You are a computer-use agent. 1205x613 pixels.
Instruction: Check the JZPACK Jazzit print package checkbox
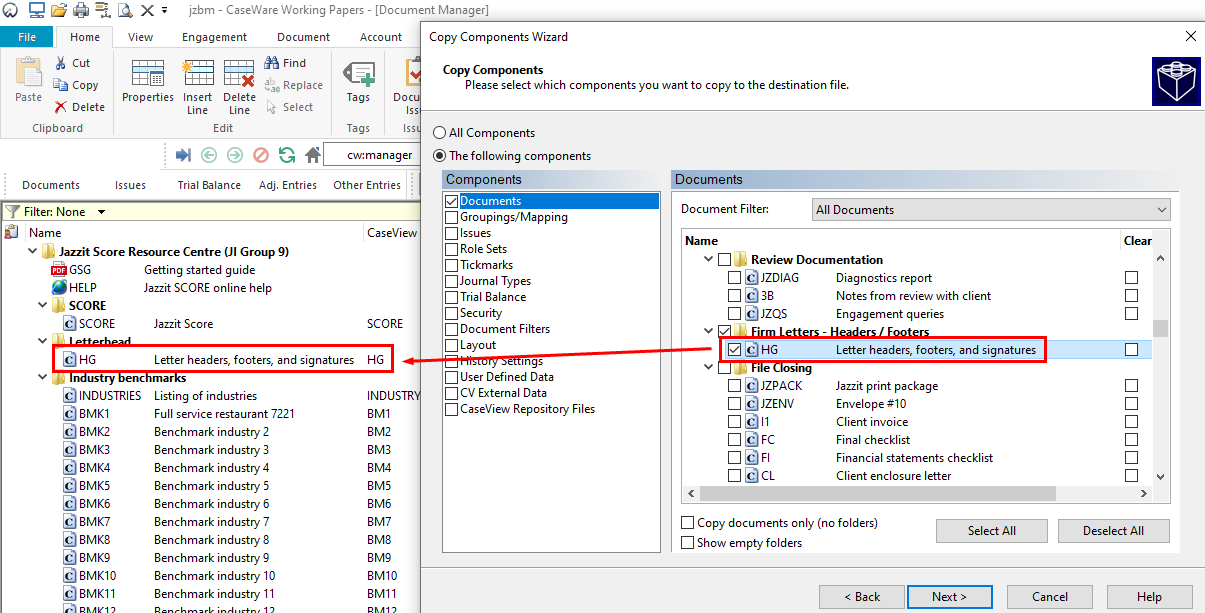coord(735,386)
